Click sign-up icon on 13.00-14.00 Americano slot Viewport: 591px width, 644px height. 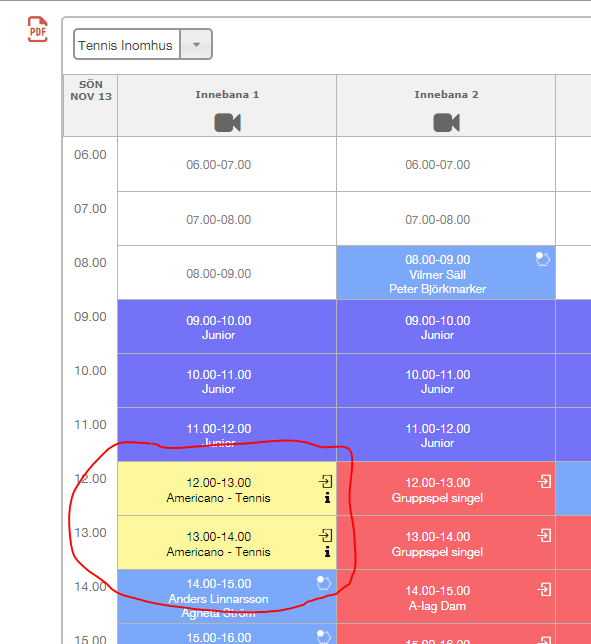point(326,535)
